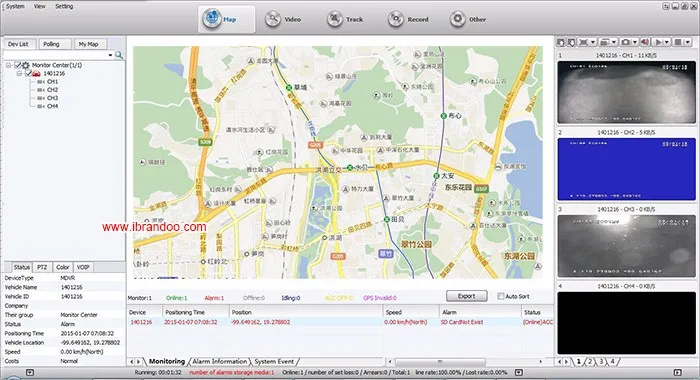Switch to the PTZ tab
Image resolution: width=700 pixels, height=380 pixels.
click(x=42, y=267)
